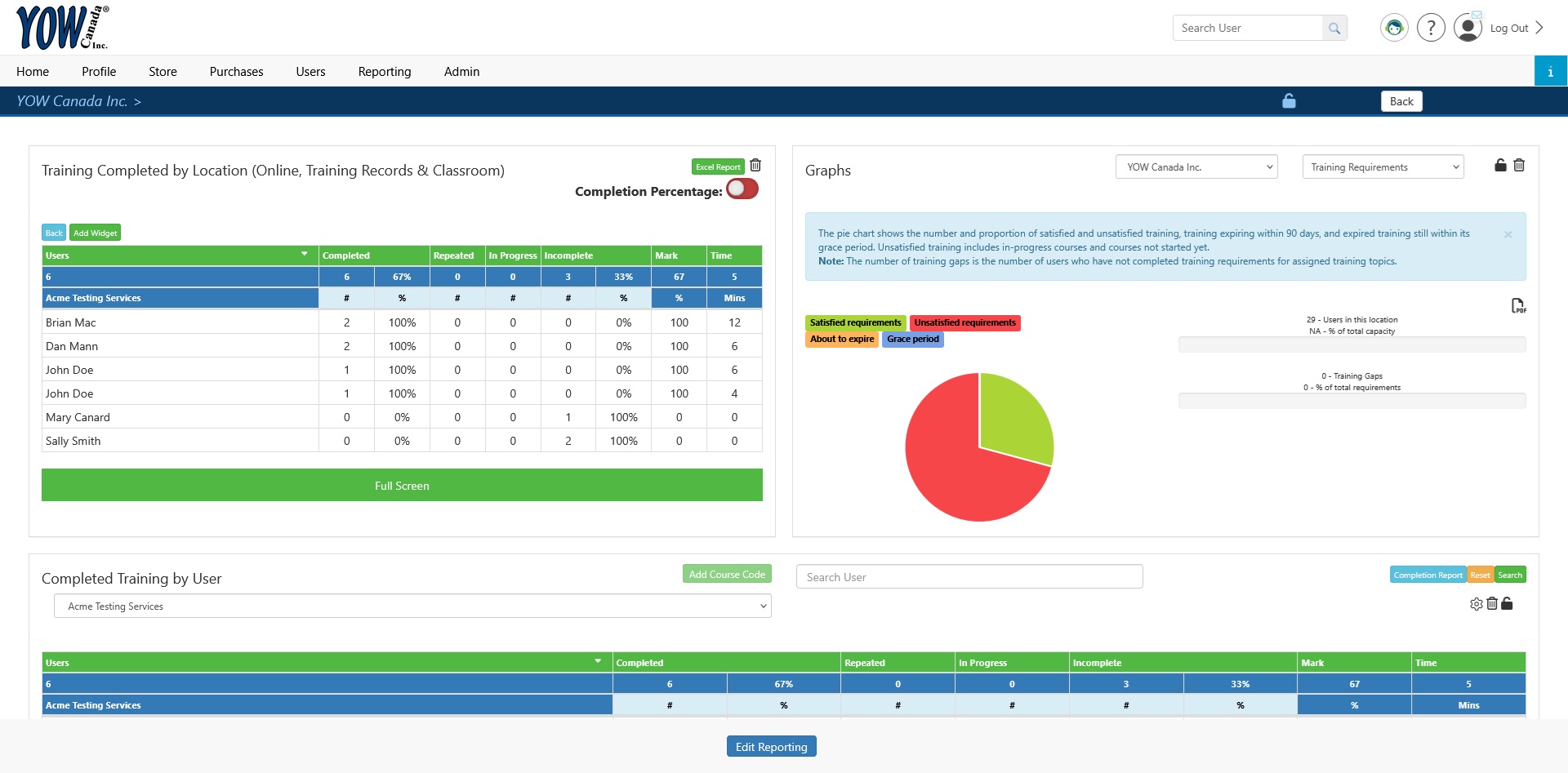Screen dimensions: 1568x773
Task: Open the Reporting menu
Action: [385, 72]
